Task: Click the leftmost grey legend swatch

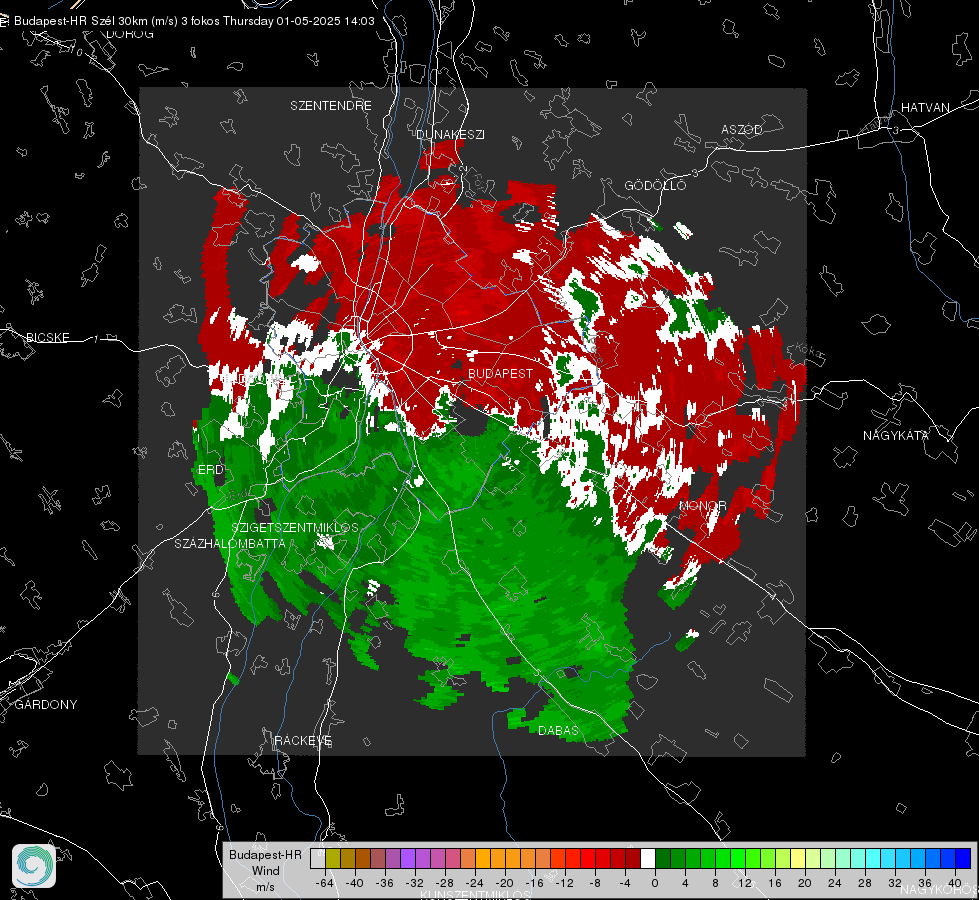Action: (317, 858)
